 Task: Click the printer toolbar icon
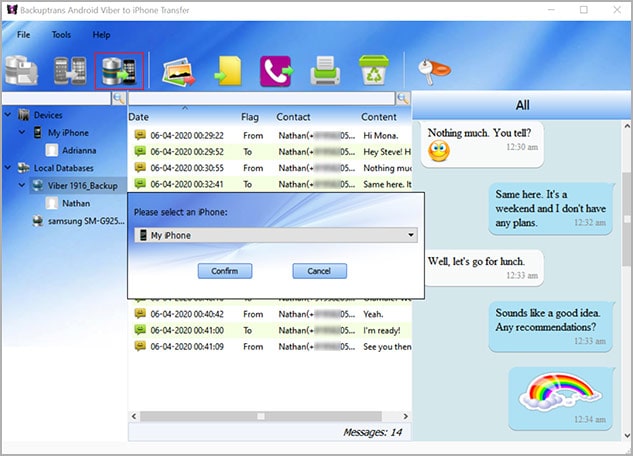[x=325, y=71]
